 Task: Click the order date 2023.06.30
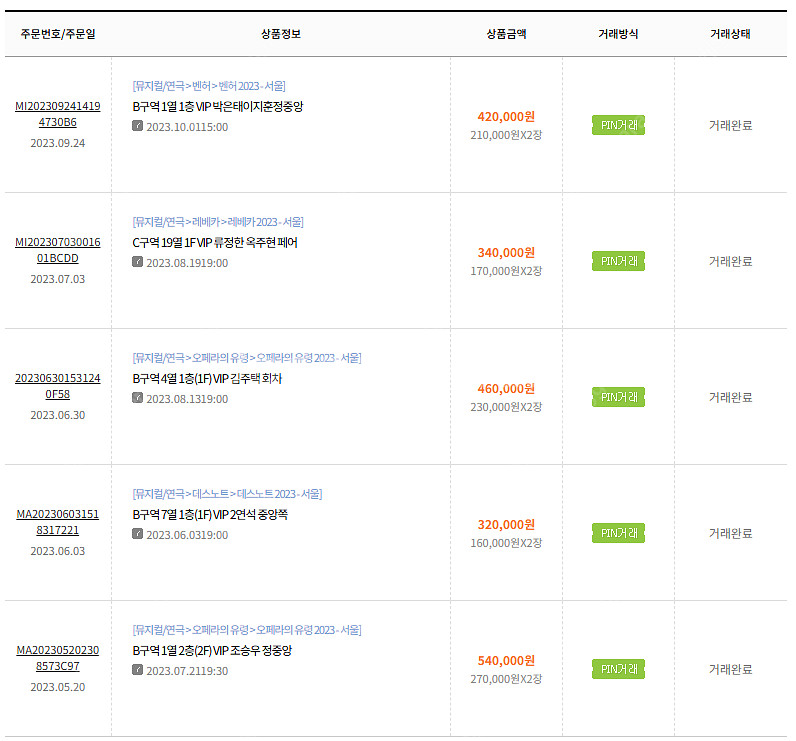[x=58, y=415]
